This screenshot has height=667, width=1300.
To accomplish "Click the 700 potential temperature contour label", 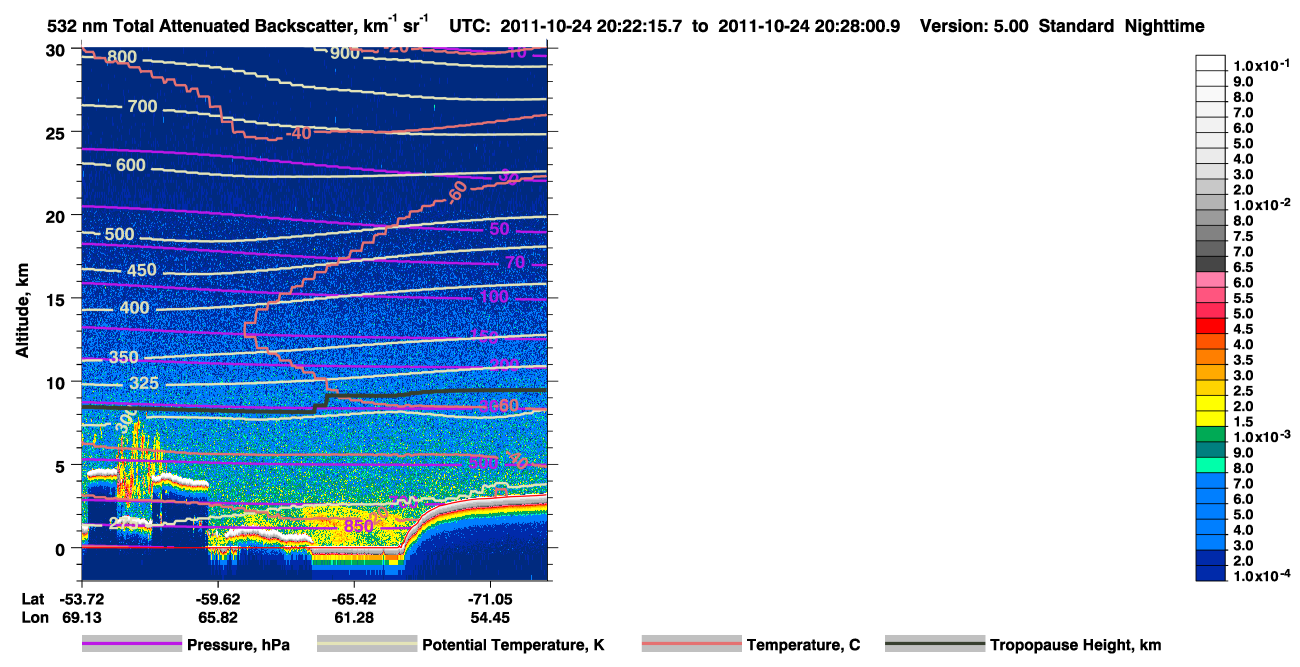I will click(142, 106).
